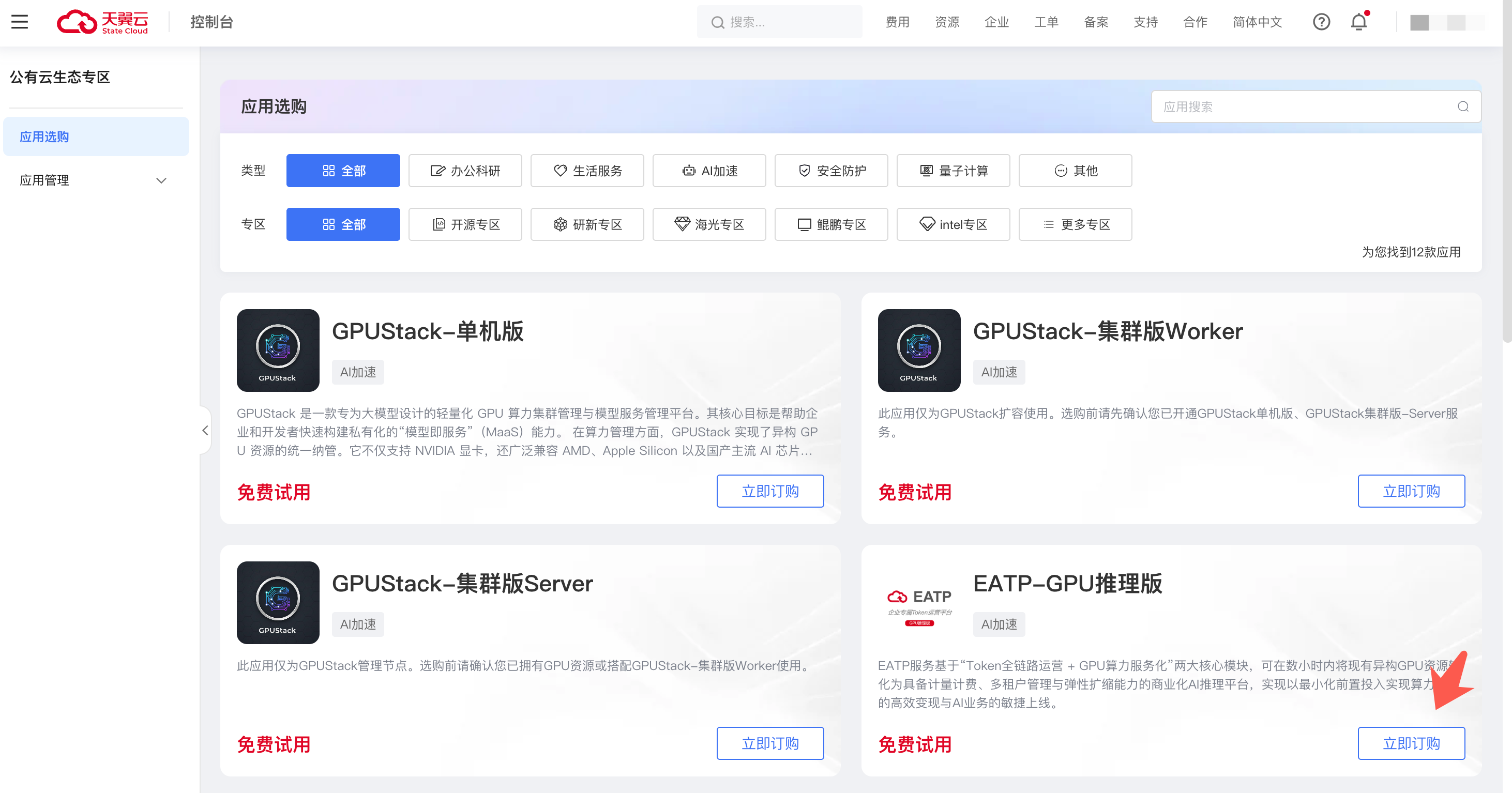The width and height of the screenshot is (1512, 793).
Task: Open the 支持 top menu
Action: point(1146,22)
